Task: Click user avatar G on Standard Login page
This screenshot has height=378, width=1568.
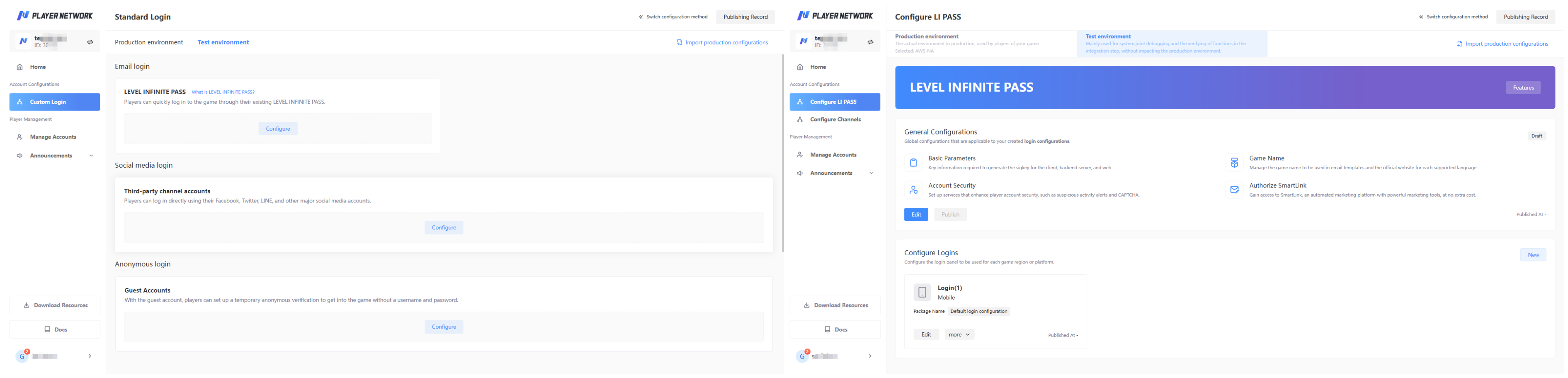Action: tap(22, 357)
